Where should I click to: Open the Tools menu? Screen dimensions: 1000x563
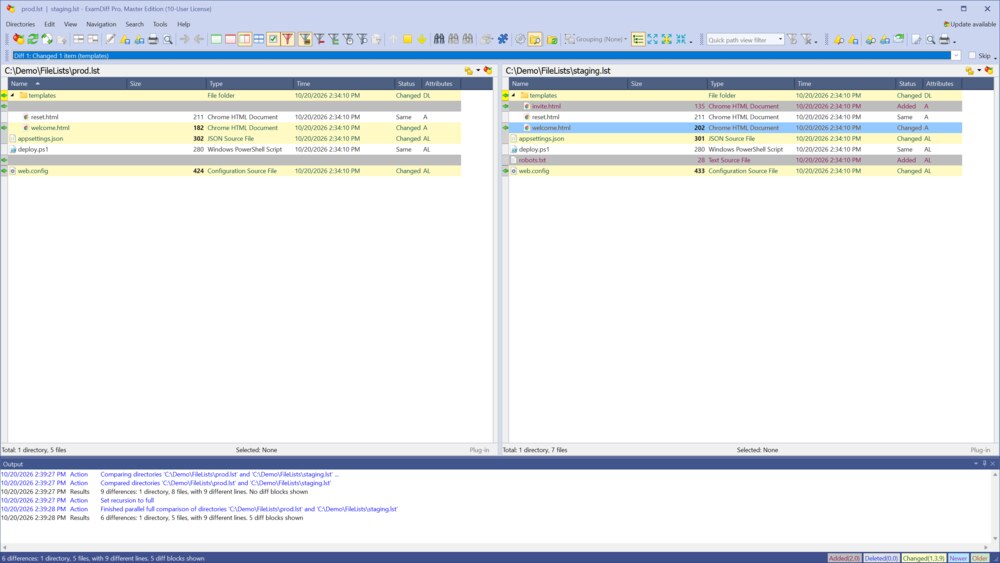[x=159, y=24]
